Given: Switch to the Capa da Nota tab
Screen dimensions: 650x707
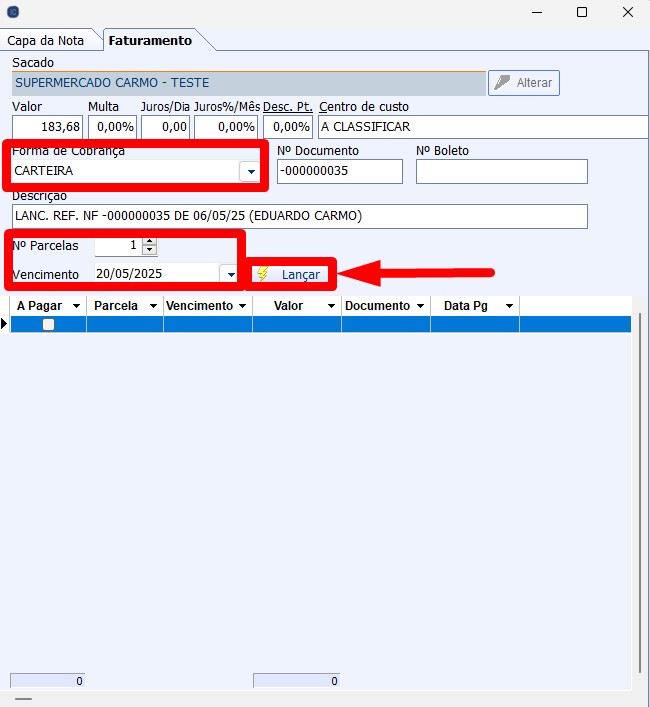Looking at the screenshot, I should click(46, 41).
